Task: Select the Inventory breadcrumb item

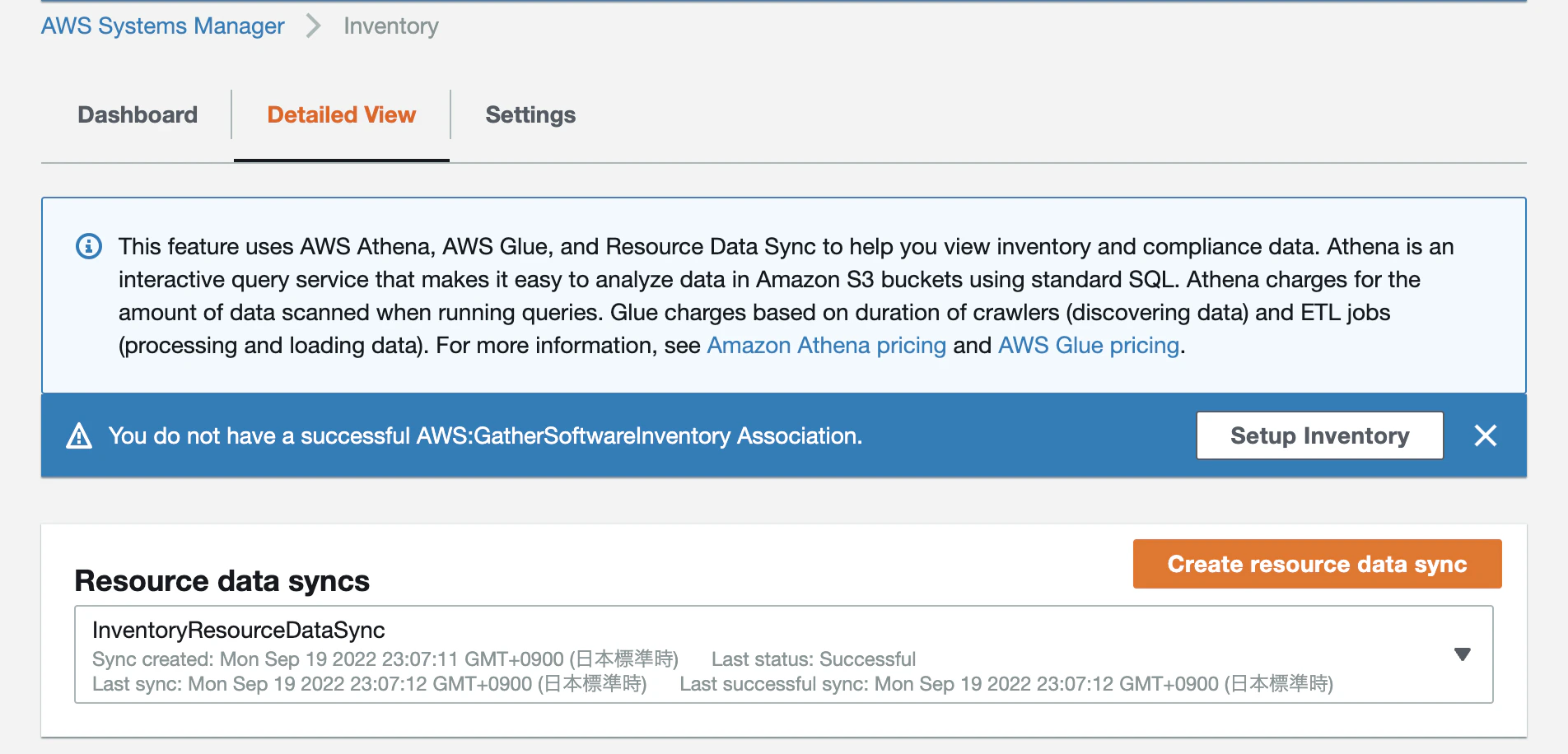Action: (x=390, y=26)
